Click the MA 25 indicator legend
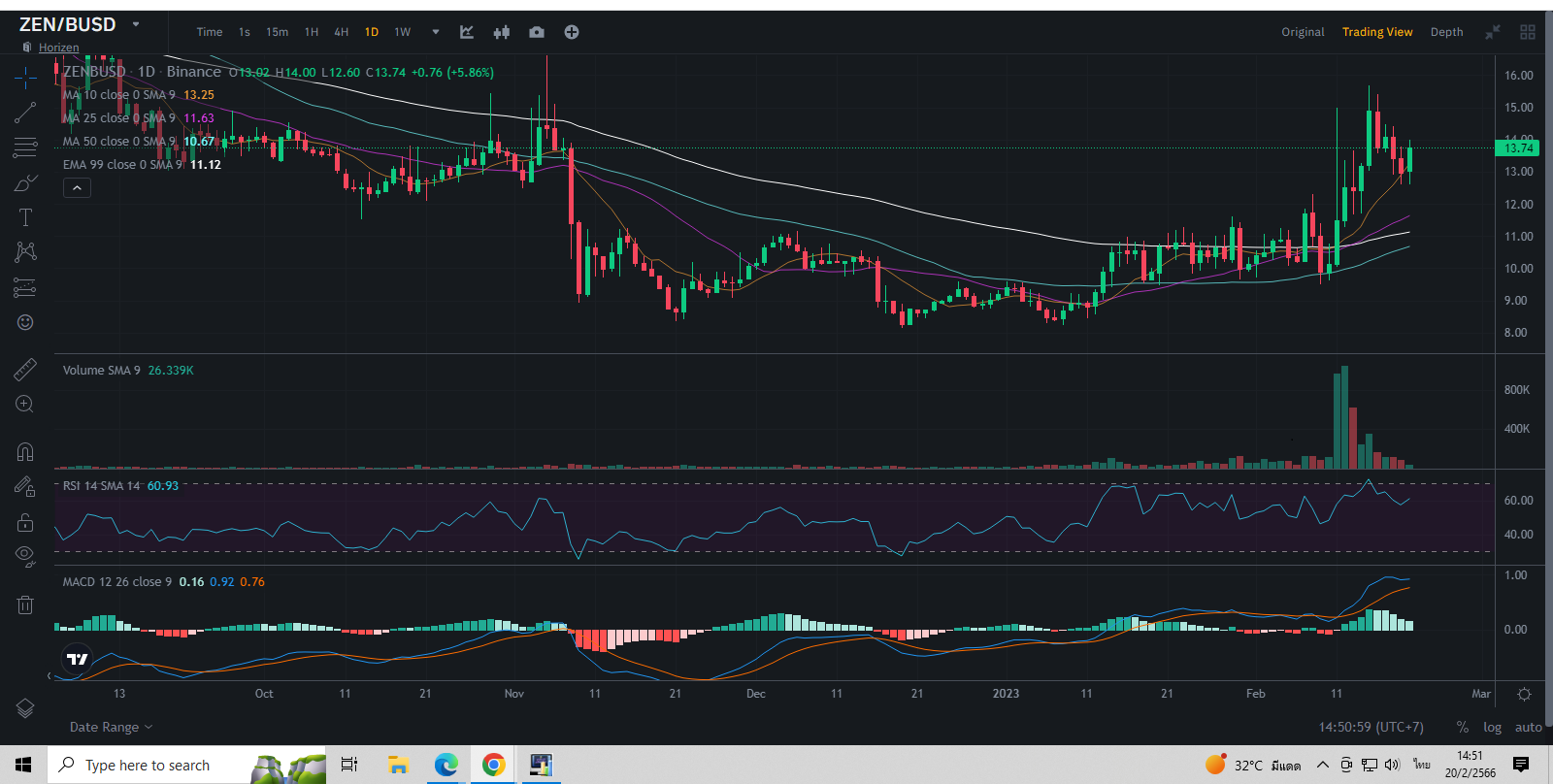 click(139, 118)
